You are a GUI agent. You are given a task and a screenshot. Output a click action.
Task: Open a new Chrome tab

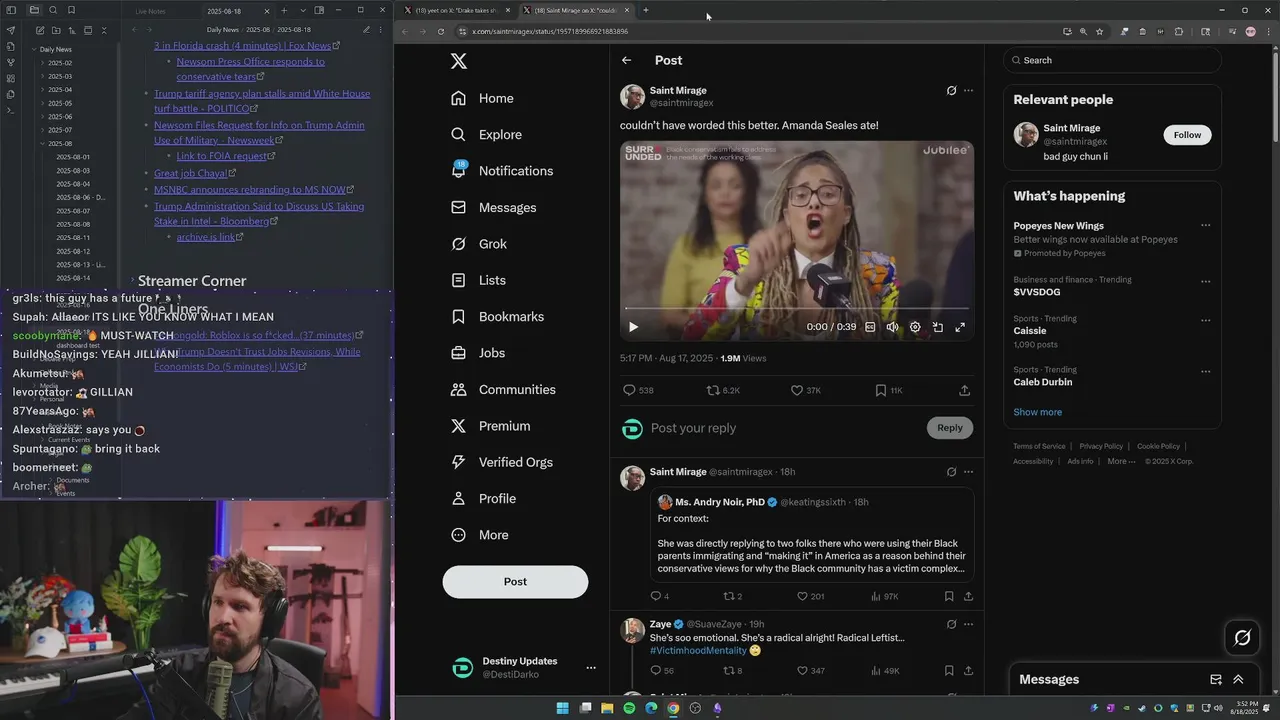pos(646,10)
